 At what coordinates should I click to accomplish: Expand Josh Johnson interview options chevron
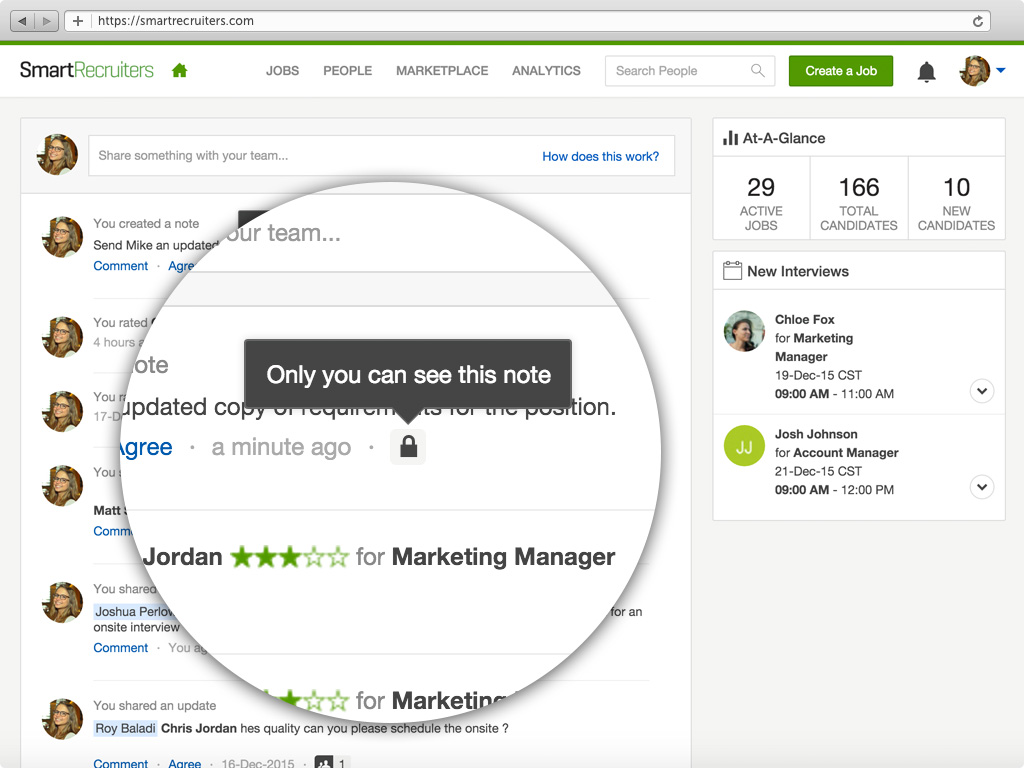(x=982, y=487)
